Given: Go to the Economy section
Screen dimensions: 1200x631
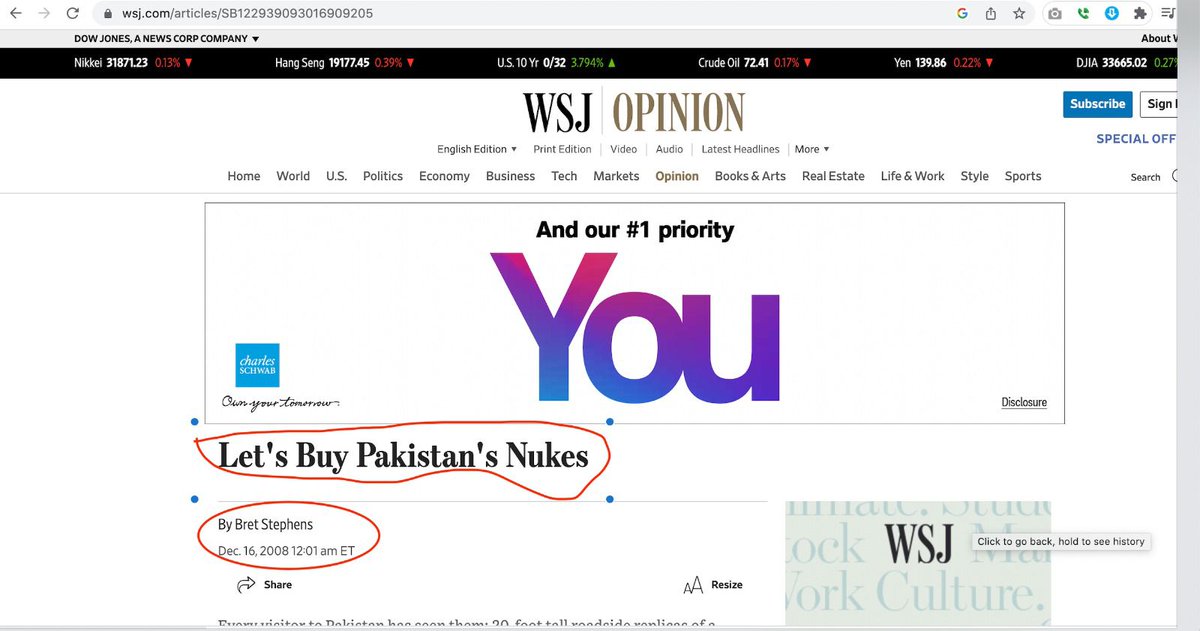Looking at the screenshot, I should 444,176.
